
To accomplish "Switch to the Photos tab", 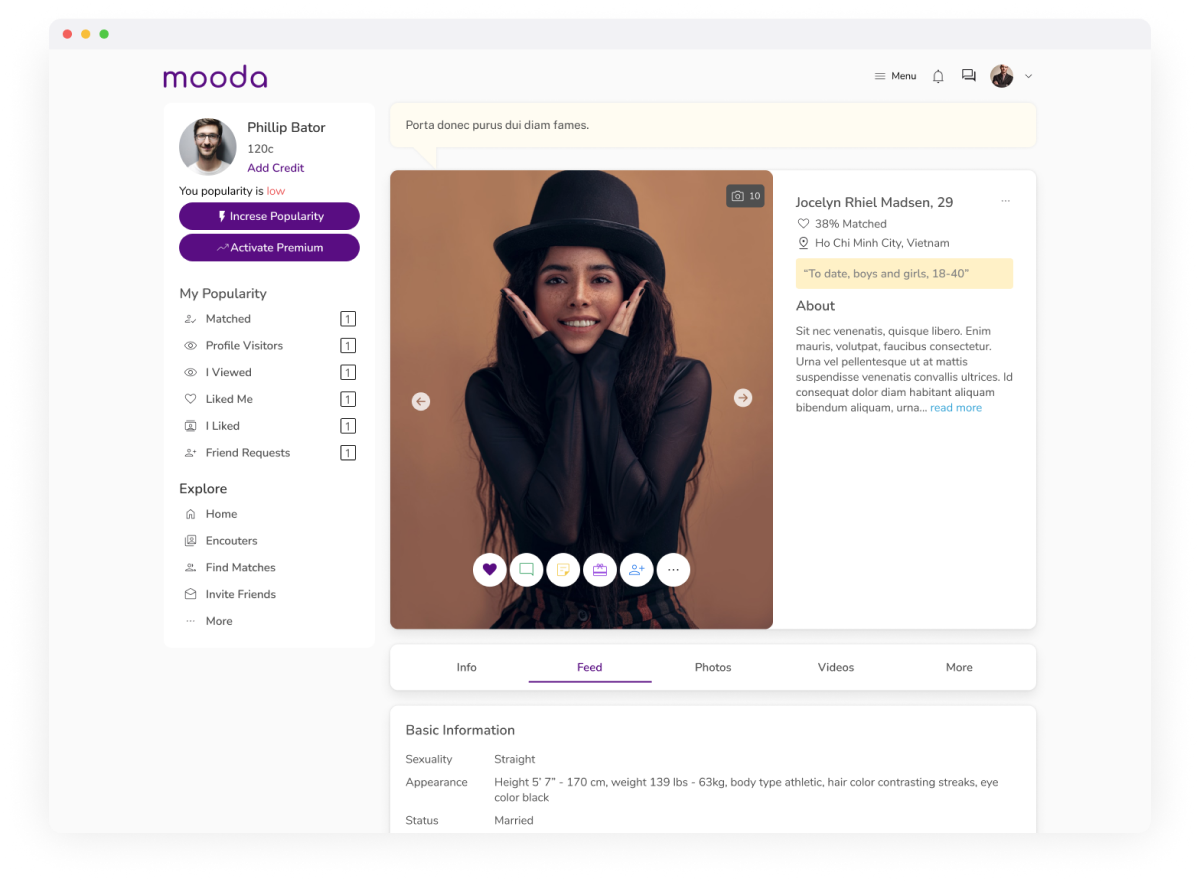I will 713,667.
